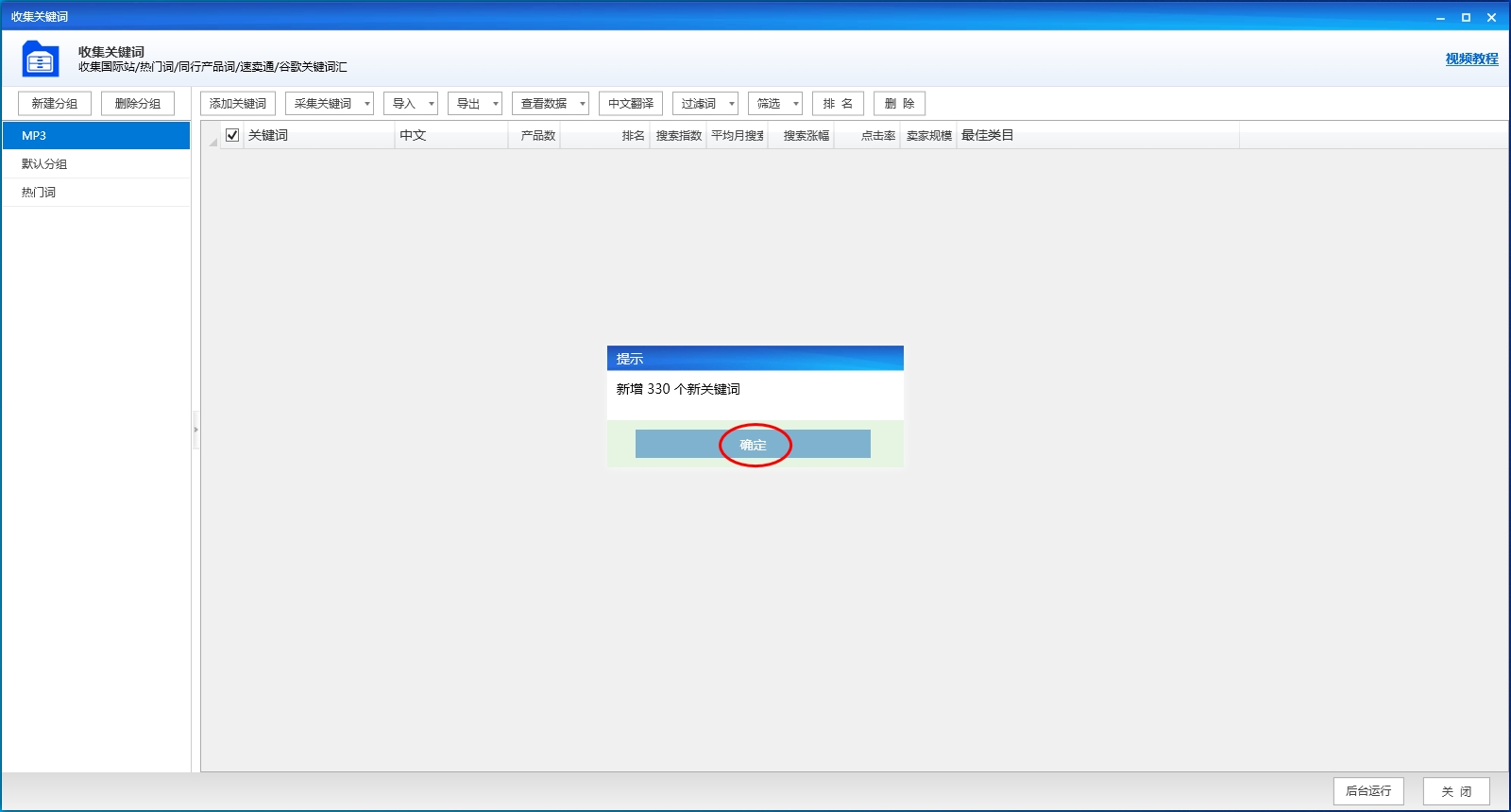Click the 排名 ranking toolbar button

point(838,103)
